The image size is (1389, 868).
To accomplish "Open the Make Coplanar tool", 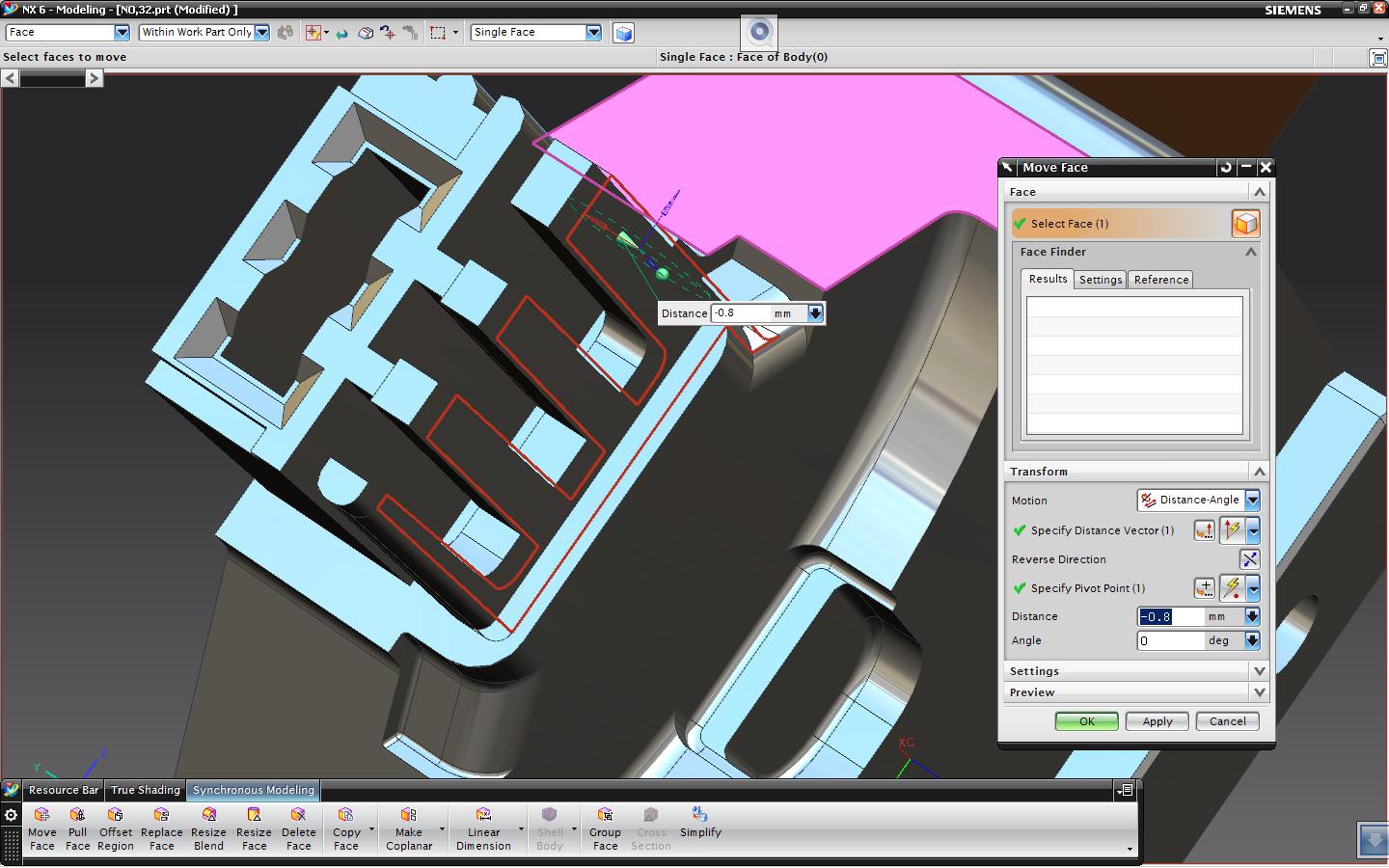I will click(x=411, y=829).
